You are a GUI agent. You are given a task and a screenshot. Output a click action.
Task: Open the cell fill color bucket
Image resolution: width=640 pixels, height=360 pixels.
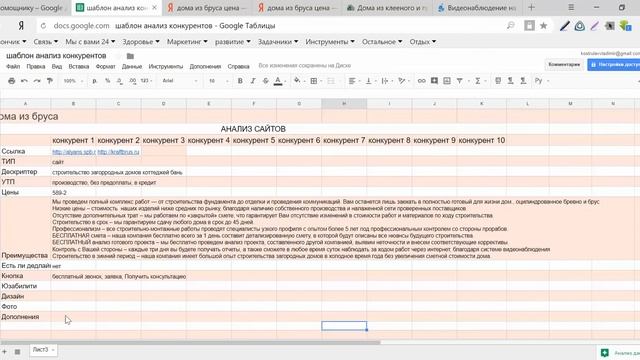click(x=297, y=81)
